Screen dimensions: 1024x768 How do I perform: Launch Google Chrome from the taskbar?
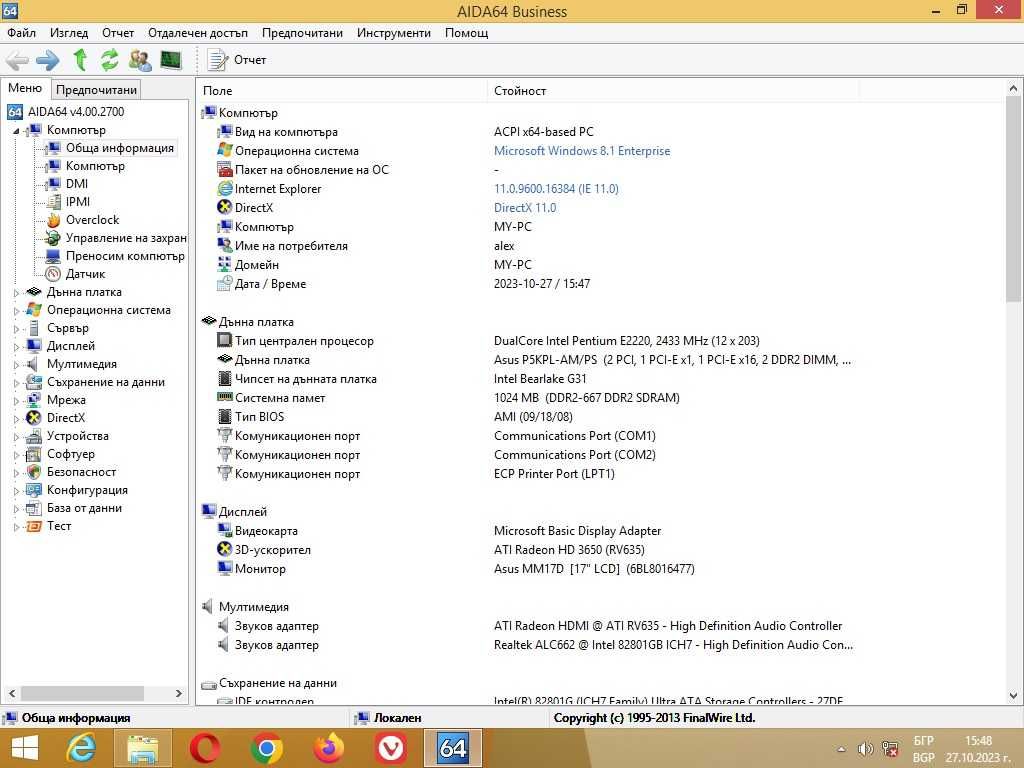(x=266, y=748)
